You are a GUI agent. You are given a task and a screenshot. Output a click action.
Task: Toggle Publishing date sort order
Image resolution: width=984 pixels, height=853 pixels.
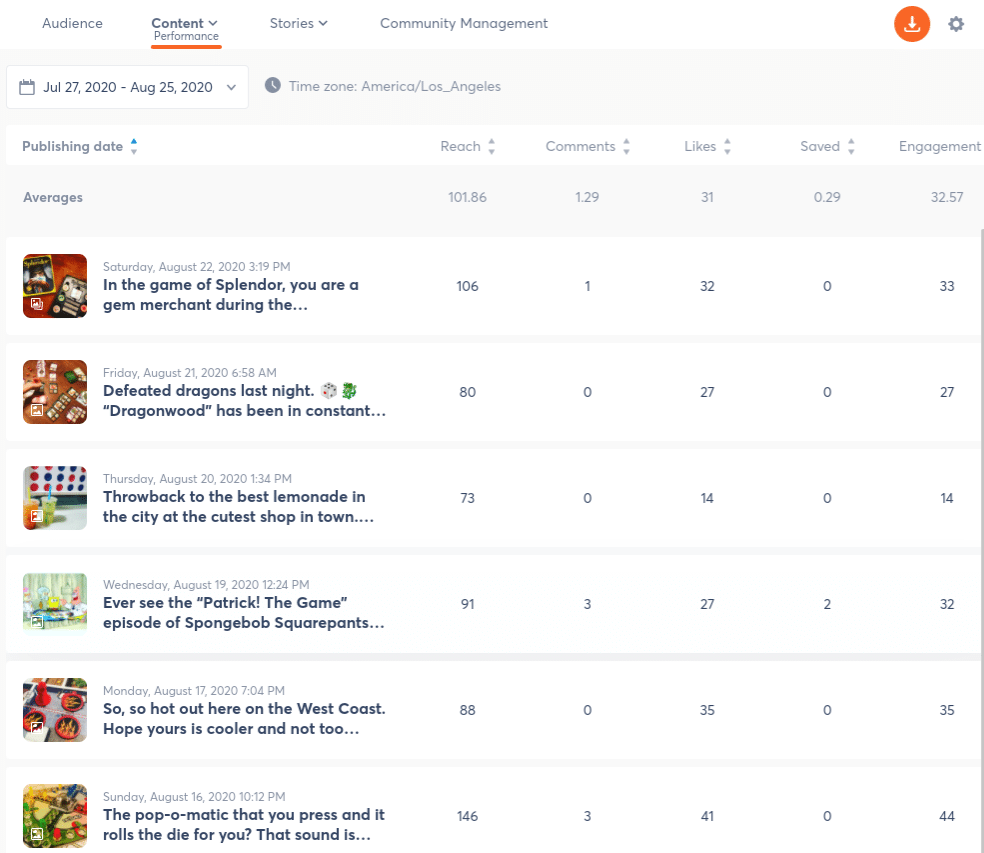(134, 146)
